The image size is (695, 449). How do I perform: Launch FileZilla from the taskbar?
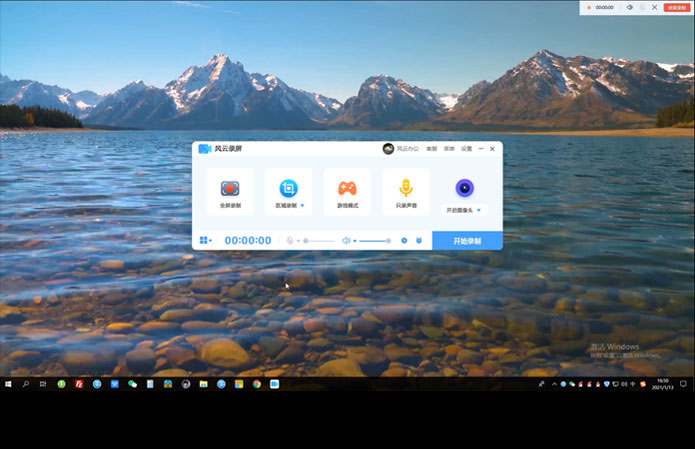tap(79, 384)
